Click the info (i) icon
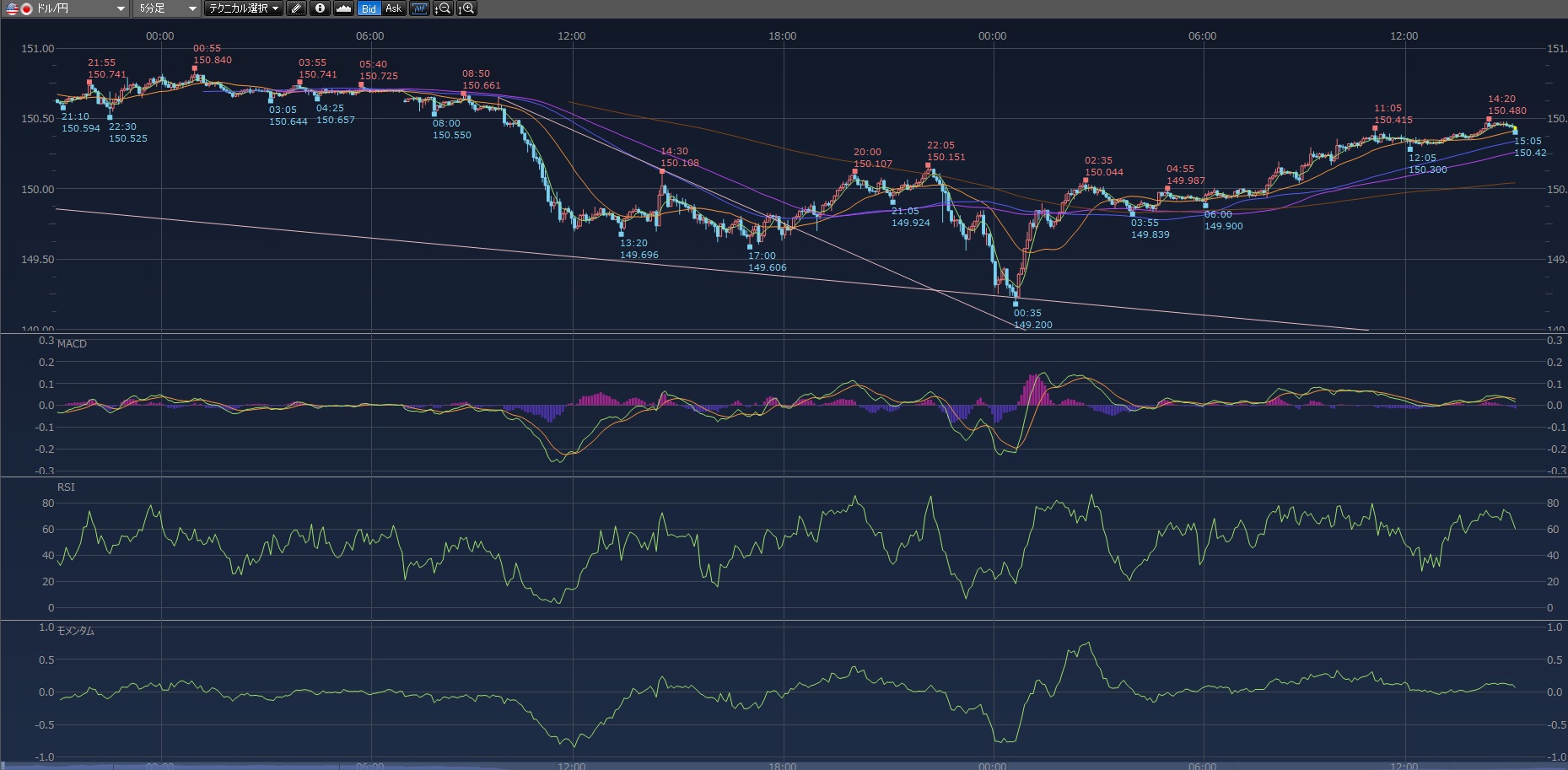1568x770 pixels. (320, 8)
